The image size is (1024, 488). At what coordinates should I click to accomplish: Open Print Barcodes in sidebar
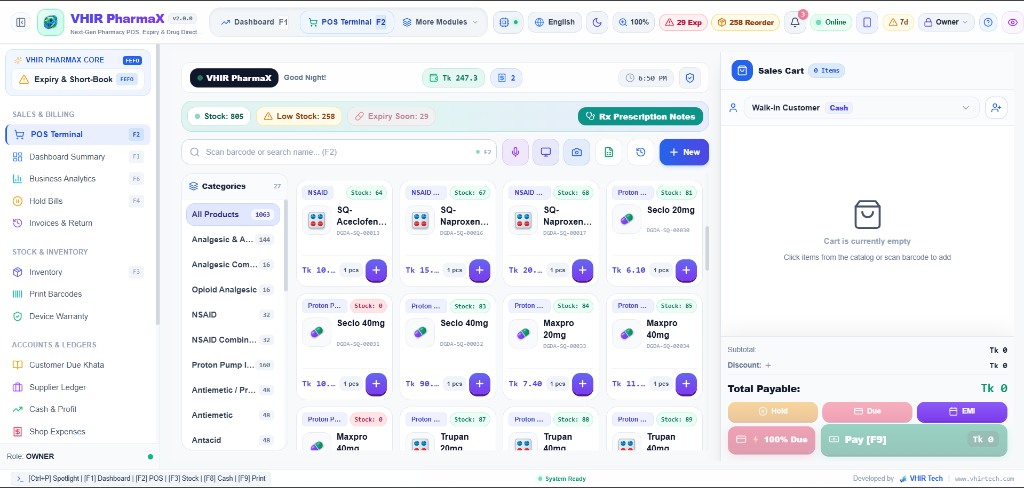point(78,295)
